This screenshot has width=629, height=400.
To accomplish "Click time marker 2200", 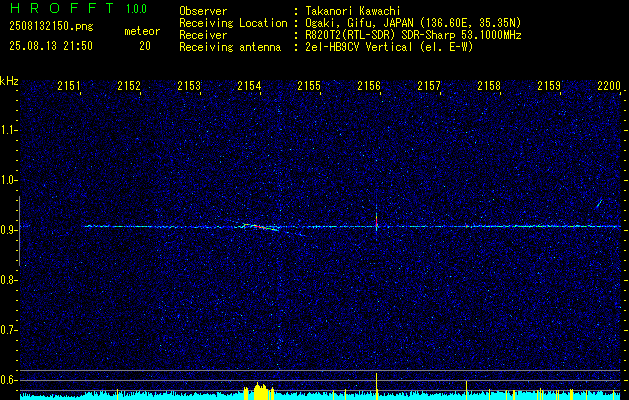I will (609, 85).
